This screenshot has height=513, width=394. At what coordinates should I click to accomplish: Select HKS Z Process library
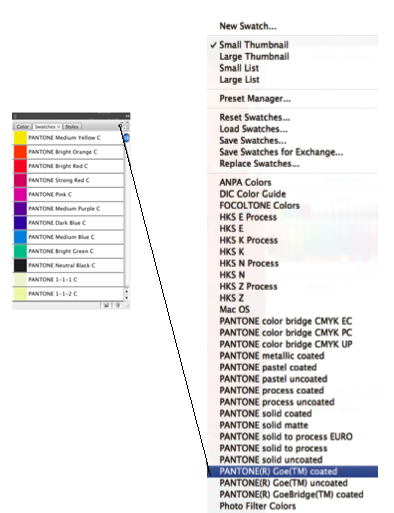248,286
